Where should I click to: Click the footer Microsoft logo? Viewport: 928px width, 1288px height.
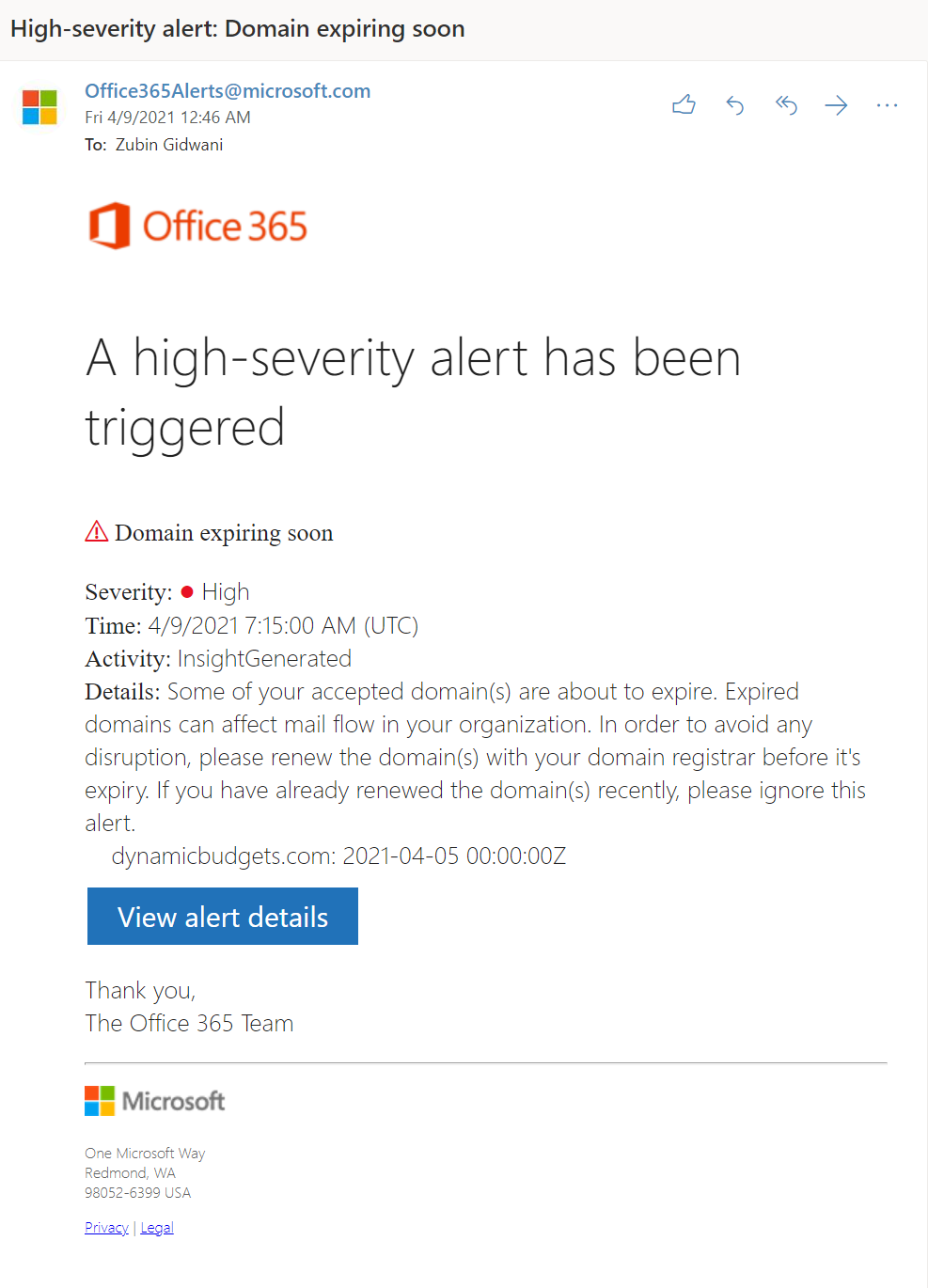pos(155,1101)
